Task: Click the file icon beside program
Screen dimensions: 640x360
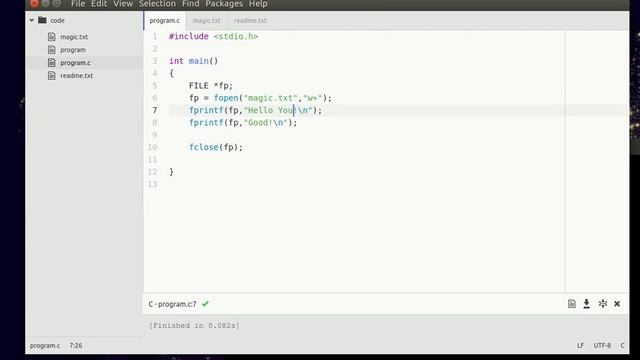Action: coord(51,50)
